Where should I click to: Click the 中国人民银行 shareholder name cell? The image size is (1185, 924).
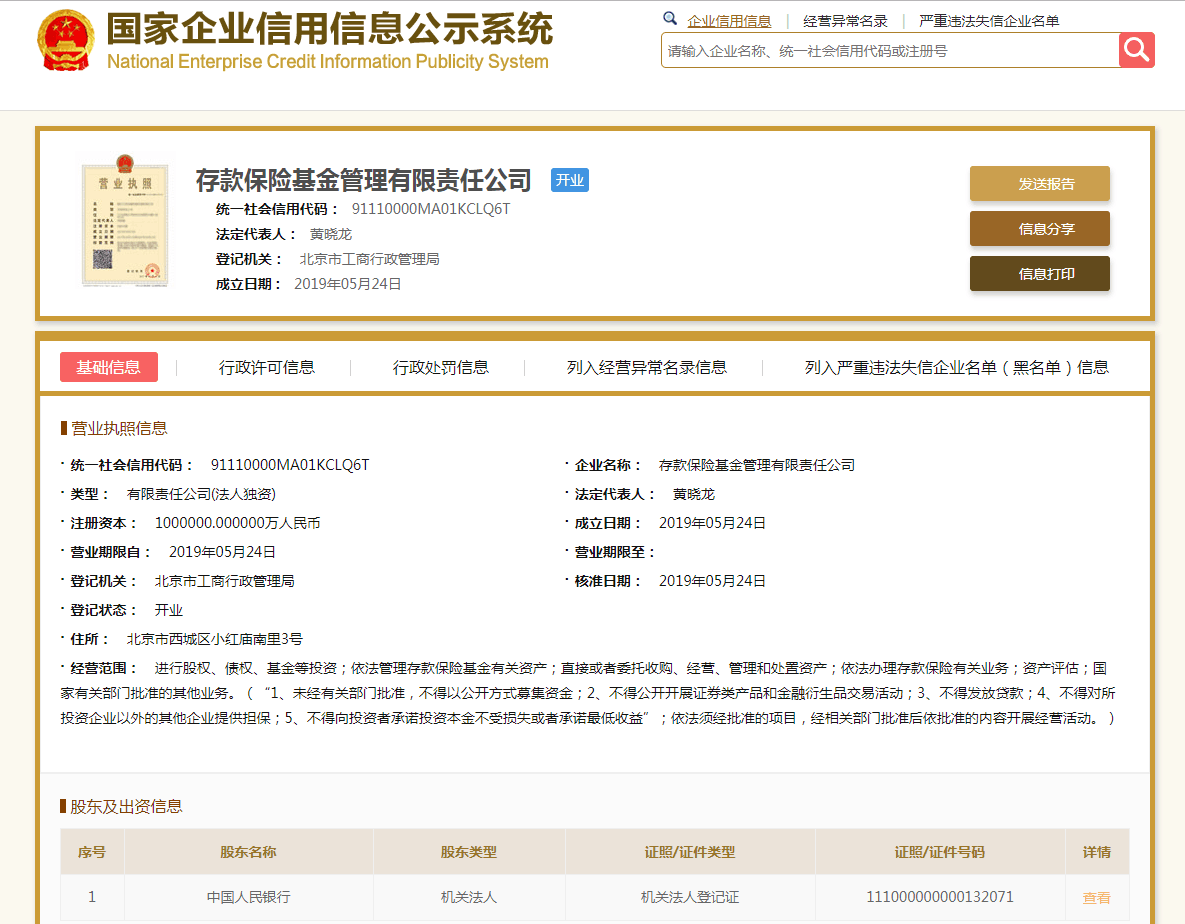(249, 897)
